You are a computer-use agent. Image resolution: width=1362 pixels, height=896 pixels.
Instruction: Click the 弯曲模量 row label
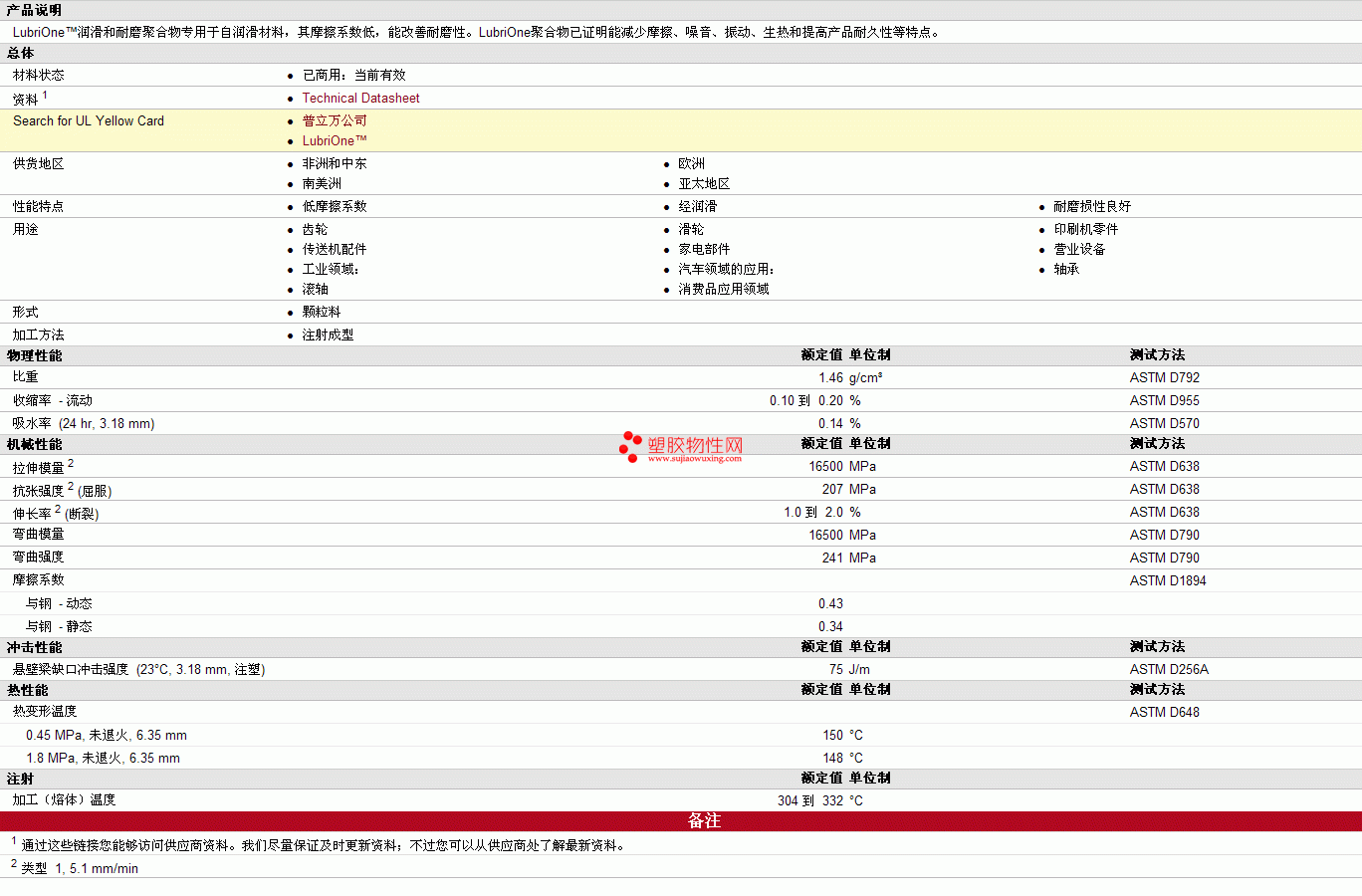[x=39, y=535]
